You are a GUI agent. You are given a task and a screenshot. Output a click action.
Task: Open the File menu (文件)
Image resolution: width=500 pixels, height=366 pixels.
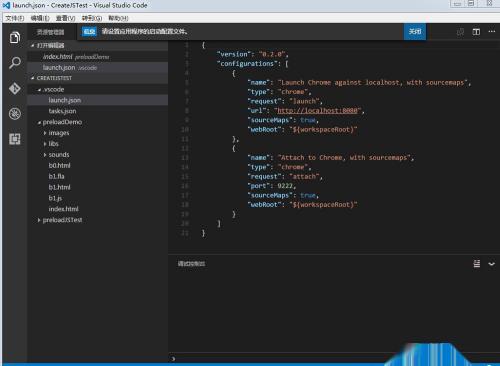coord(15,18)
